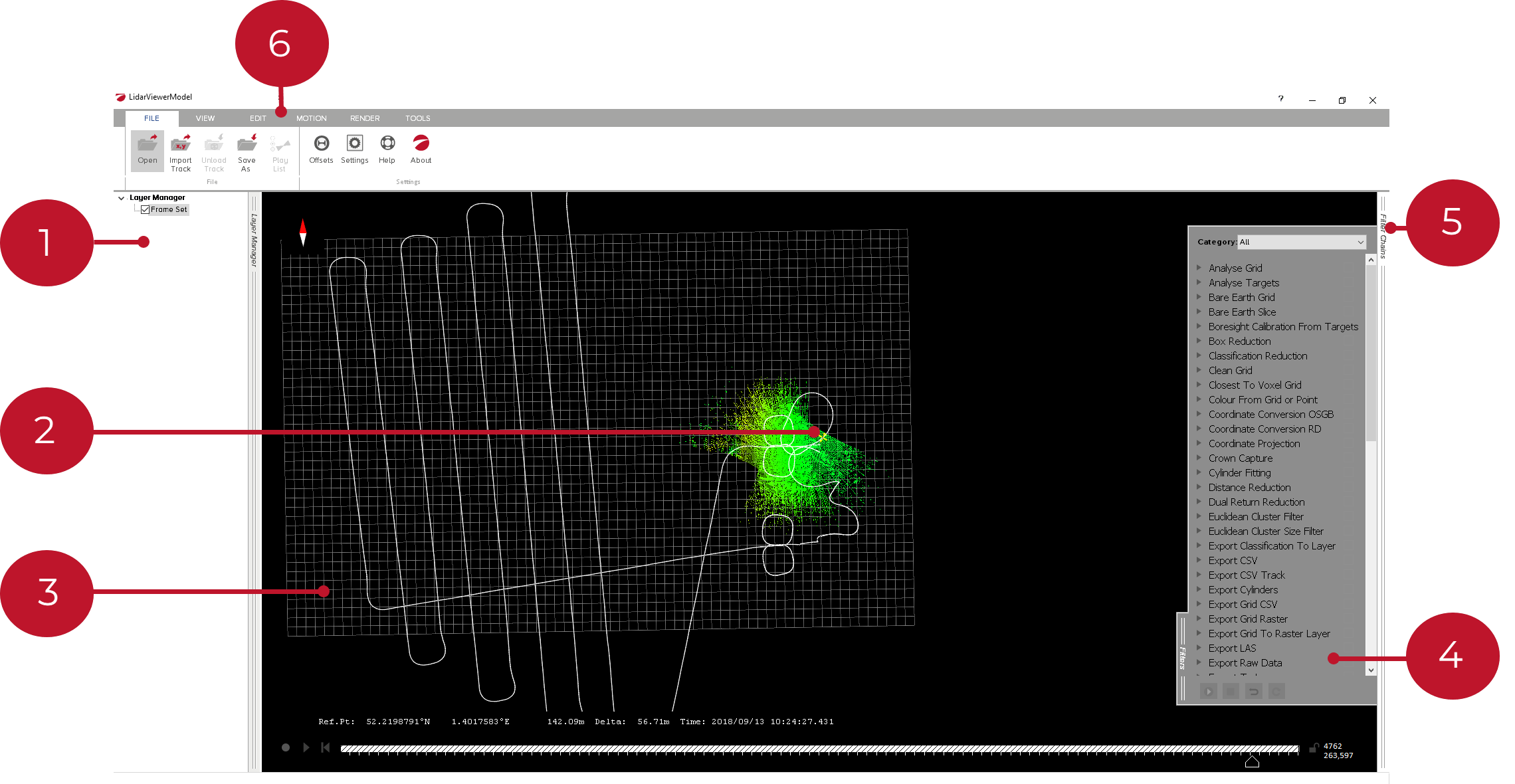The image size is (1515, 784).
Task: Click the Help lifebuoy icon
Action: [x=387, y=144]
